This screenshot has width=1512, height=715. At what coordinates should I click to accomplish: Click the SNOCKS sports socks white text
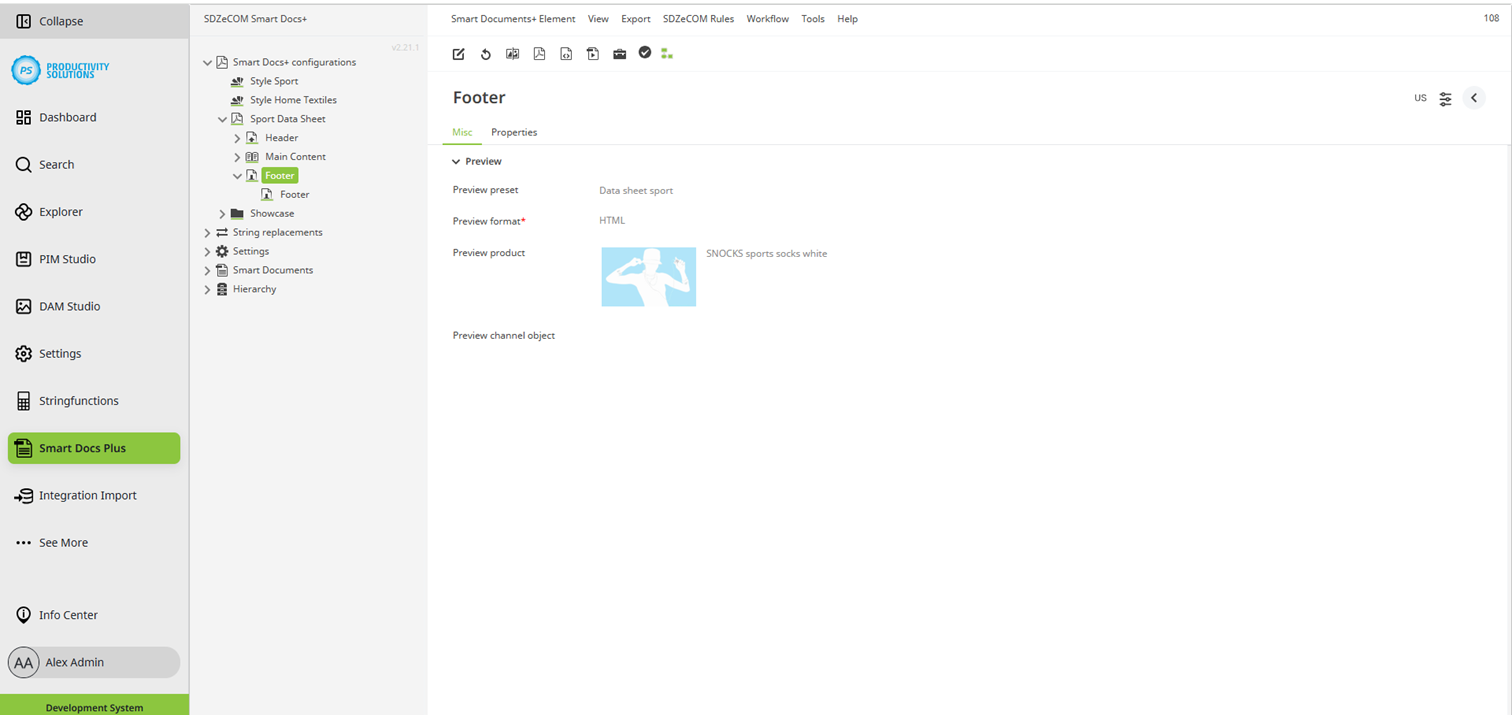tap(766, 254)
